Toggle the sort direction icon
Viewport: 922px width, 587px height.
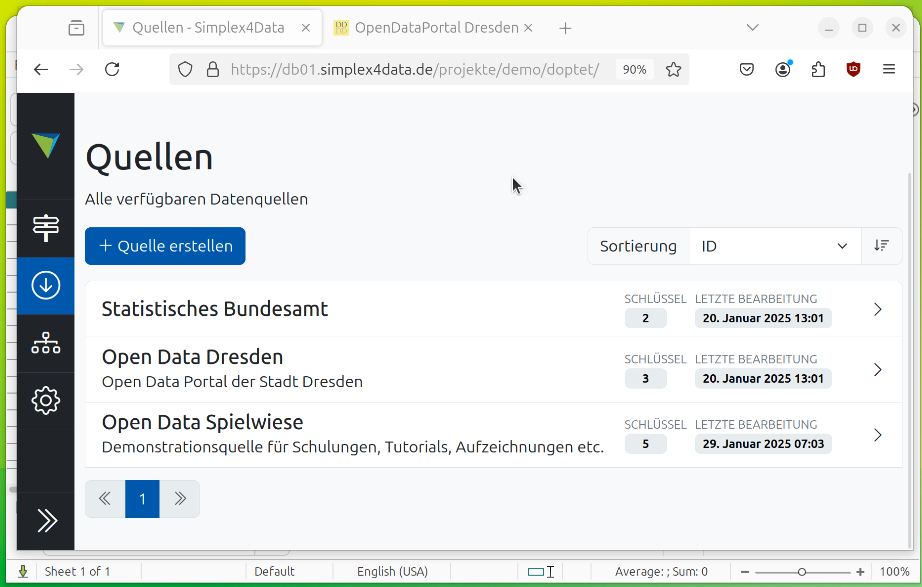[x=881, y=246]
